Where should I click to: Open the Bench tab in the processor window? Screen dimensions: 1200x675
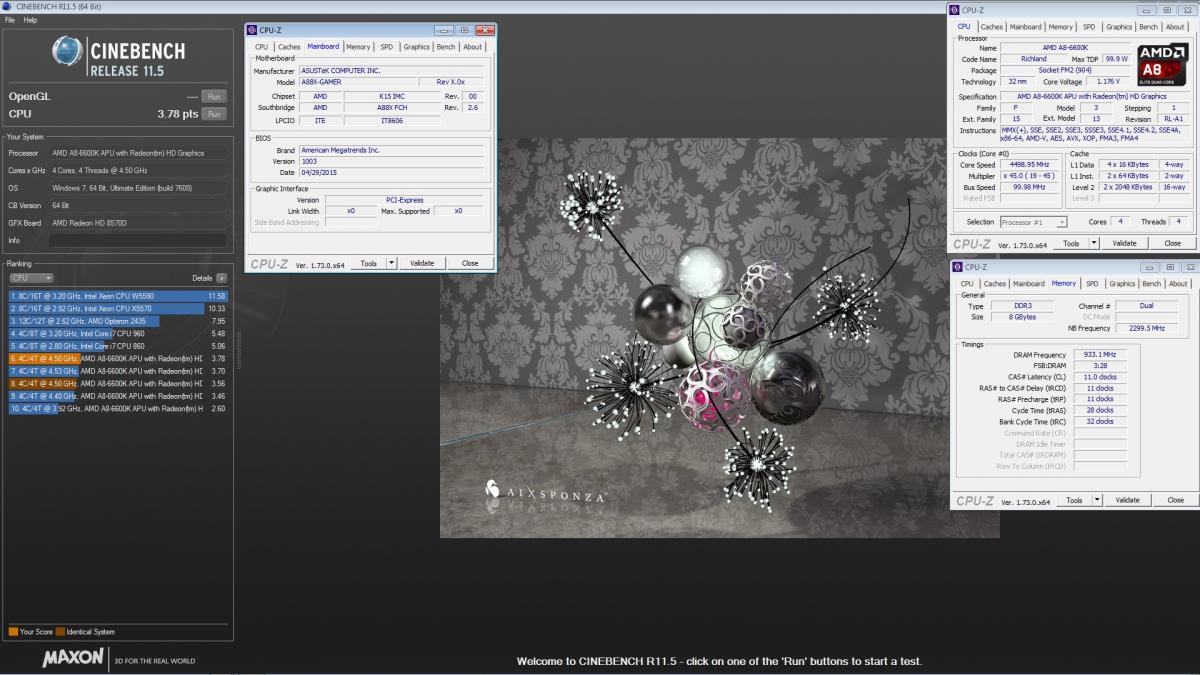[x=1149, y=27]
